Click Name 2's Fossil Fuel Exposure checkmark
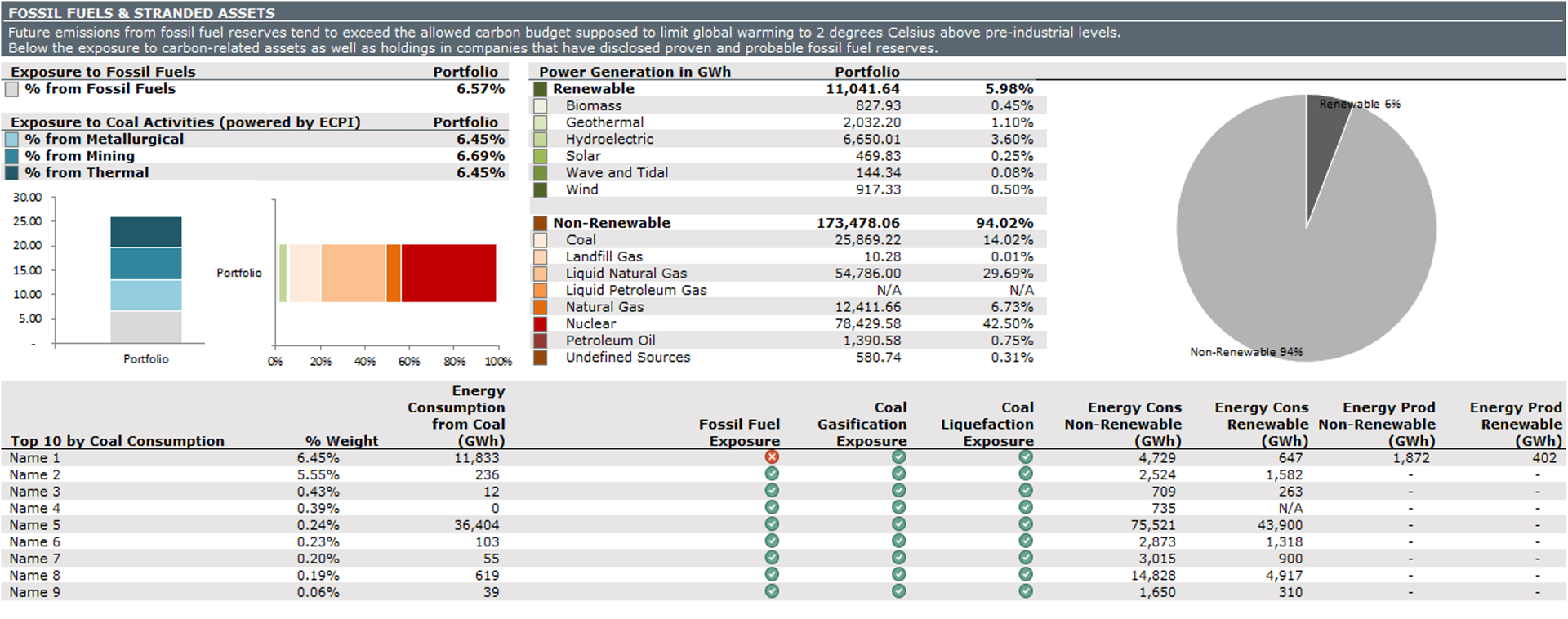The image size is (1568, 619). click(772, 474)
